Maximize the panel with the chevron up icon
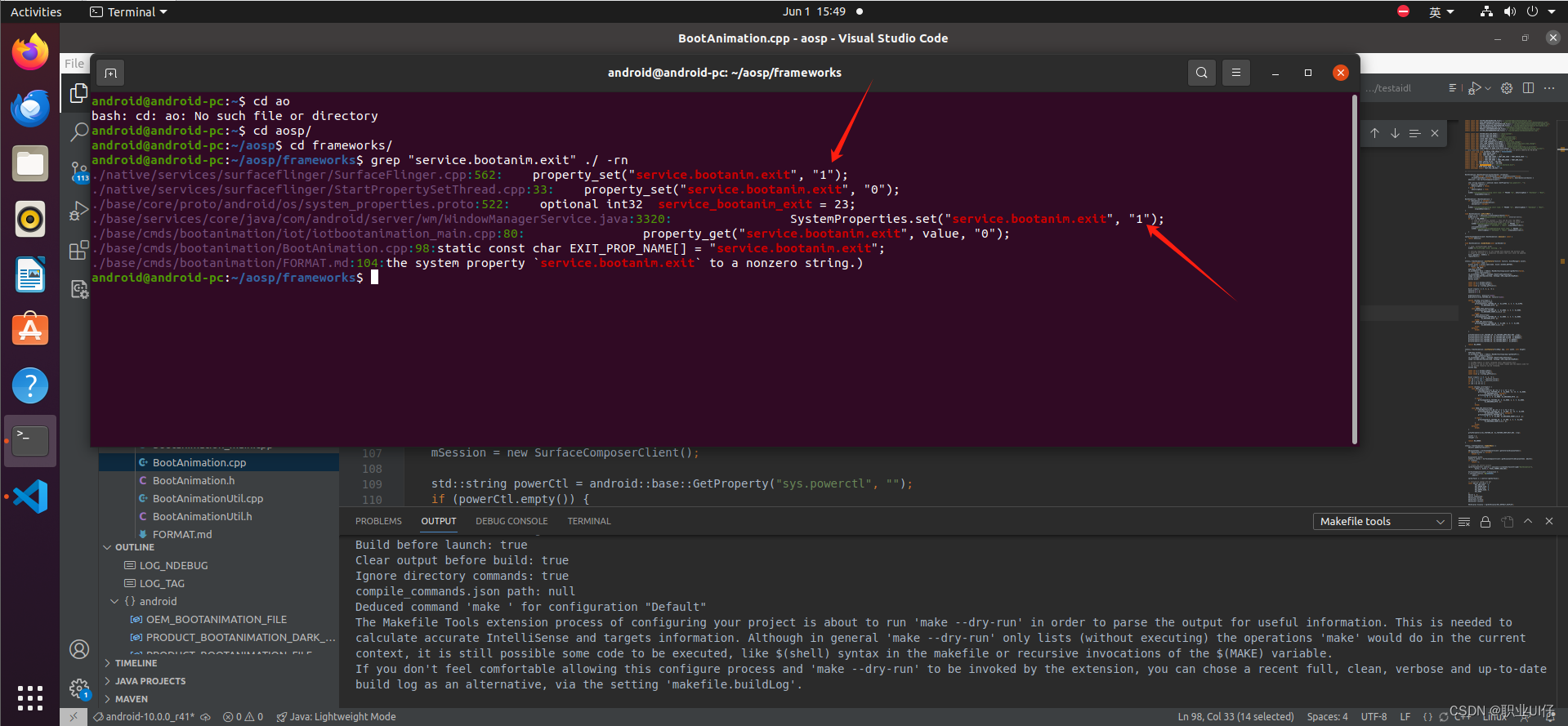Image resolution: width=1568 pixels, height=726 pixels. [x=1528, y=521]
